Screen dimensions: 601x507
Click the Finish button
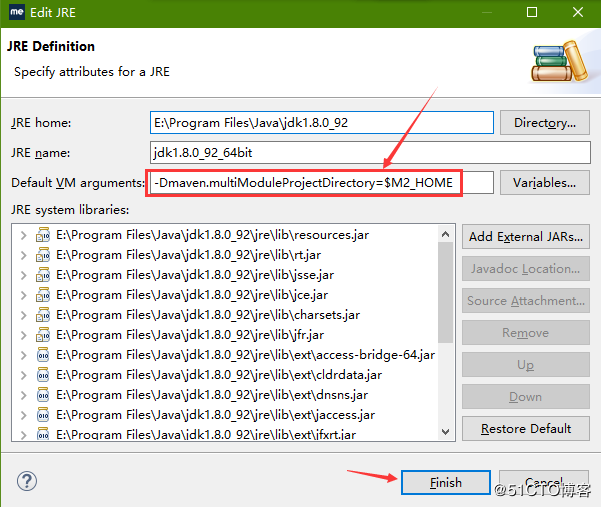point(446,482)
